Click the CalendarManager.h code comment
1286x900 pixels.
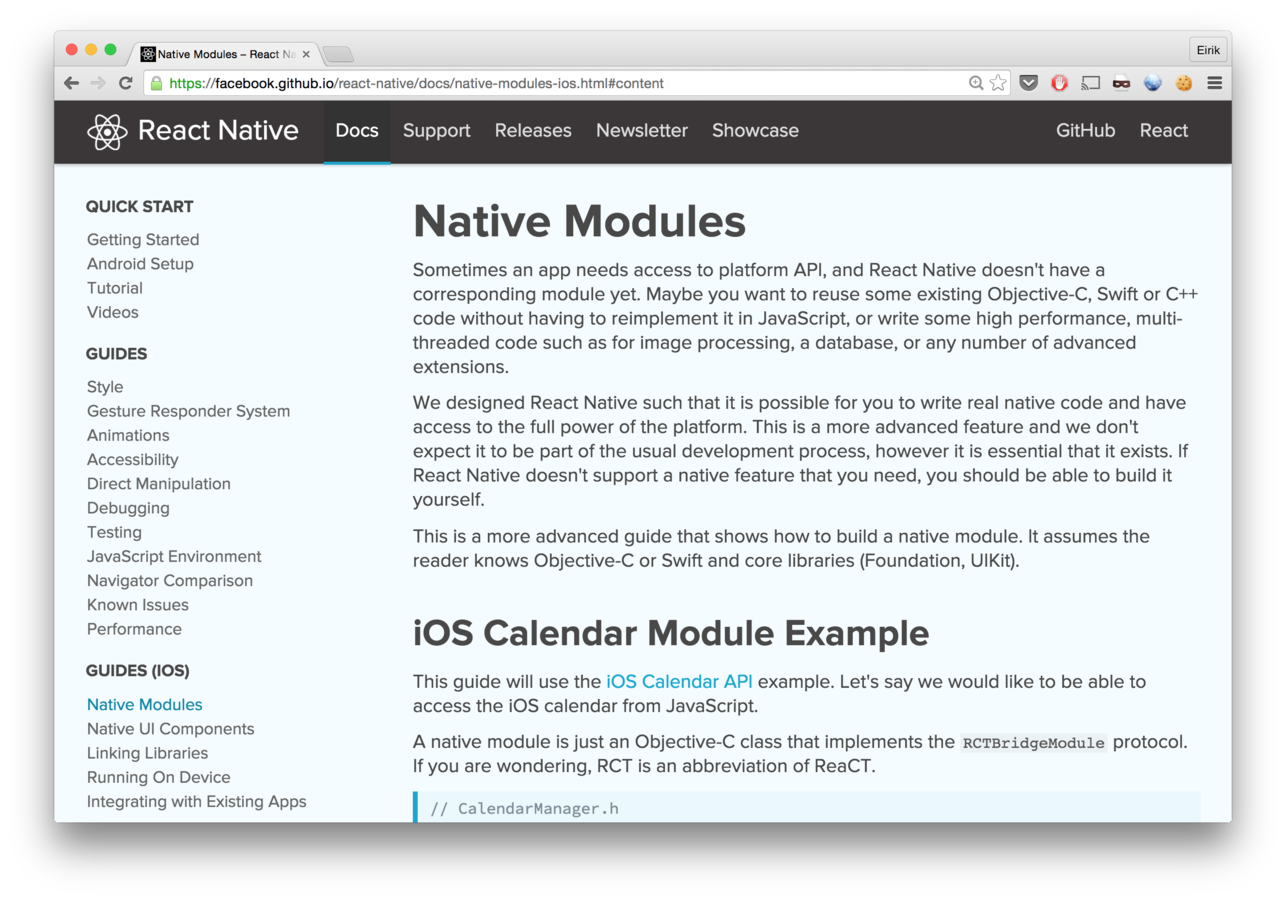tap(525, 808)
